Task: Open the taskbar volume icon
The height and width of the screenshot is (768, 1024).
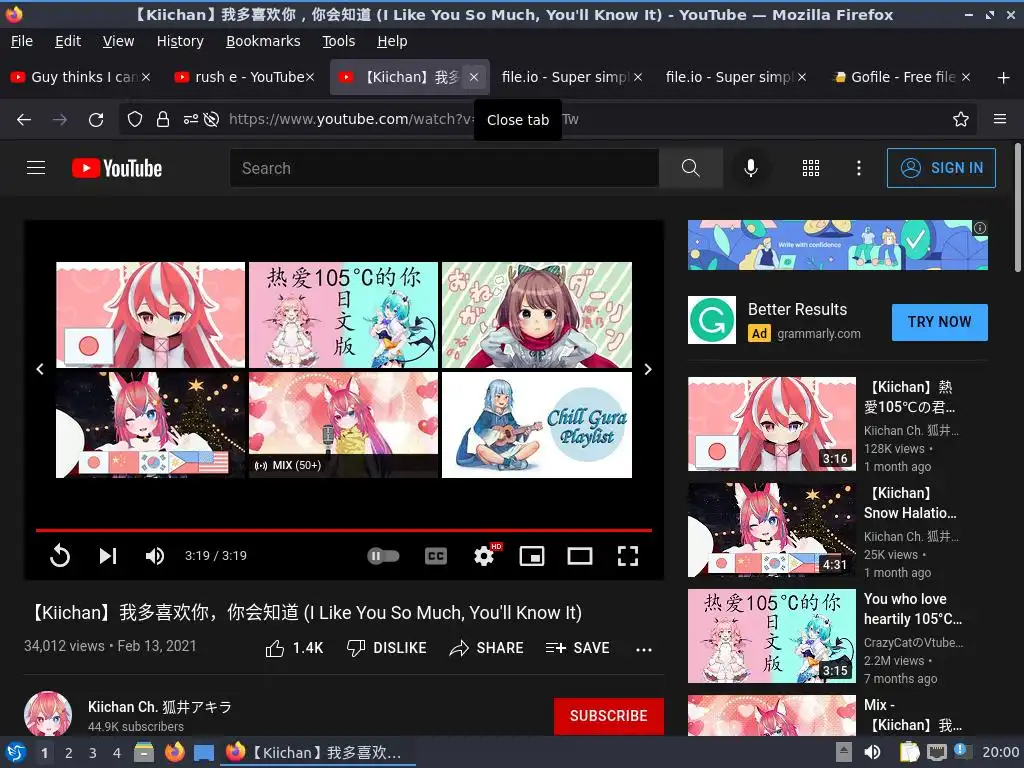Action: pyautogui.click(x=872, y=752)
